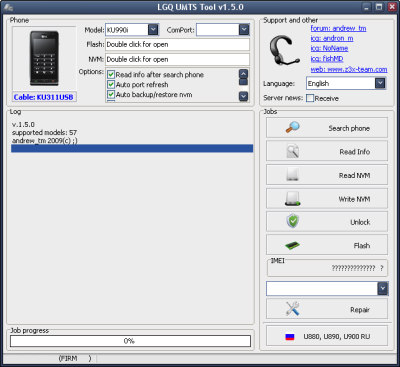
Task: Click options list scroll up arrow
Action: (244, 73)
